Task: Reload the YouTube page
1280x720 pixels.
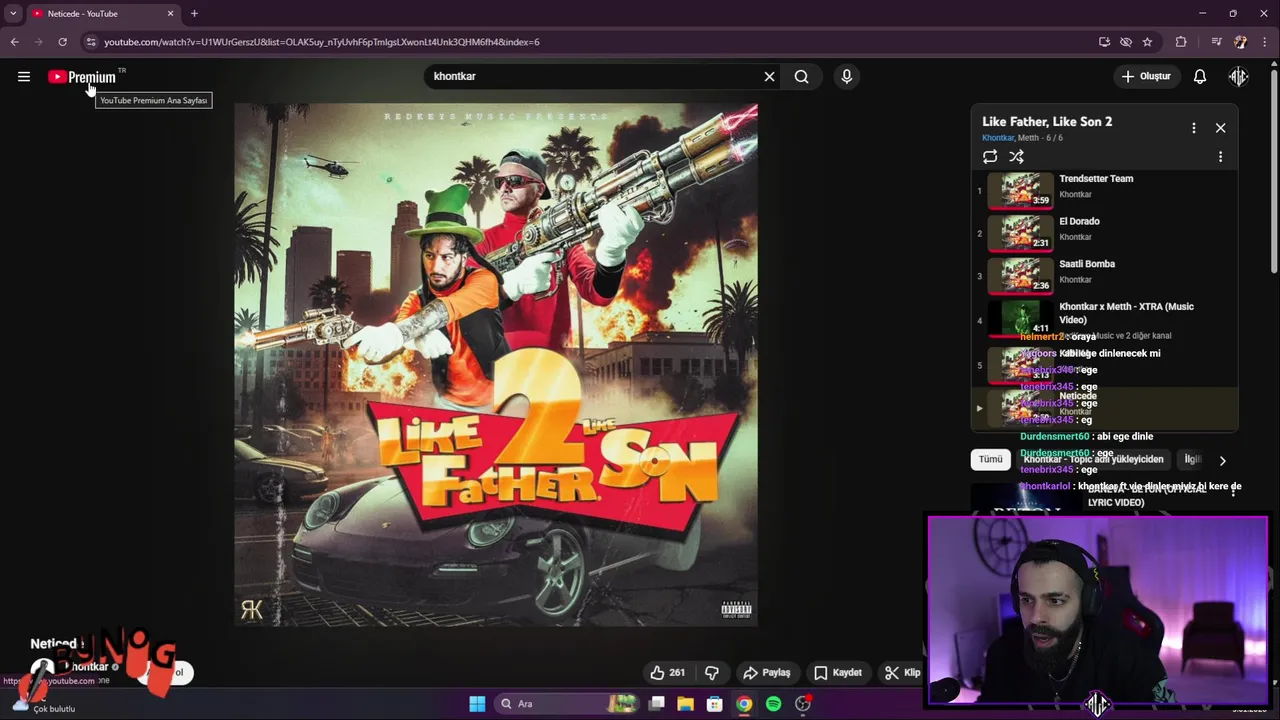Action: (x=62, y=42)
